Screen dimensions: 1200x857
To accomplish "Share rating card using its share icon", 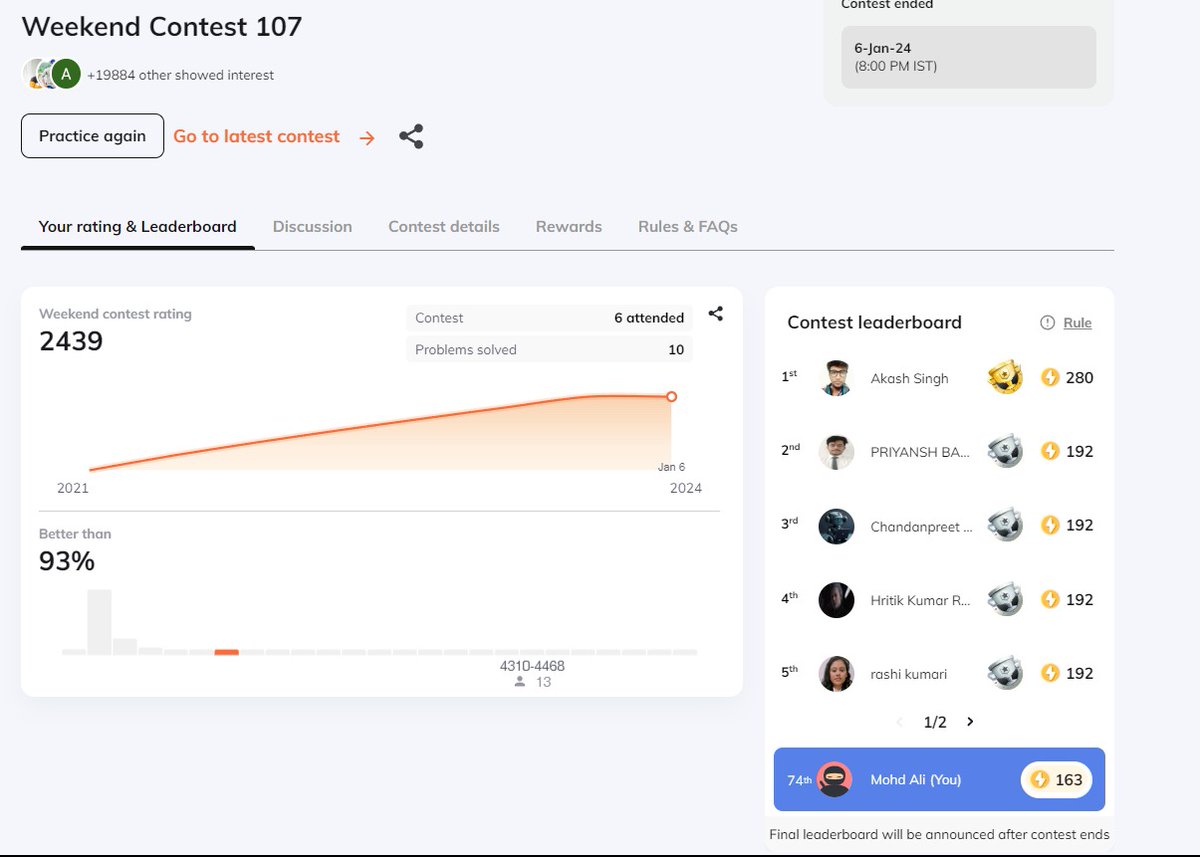I will point(716,313).
